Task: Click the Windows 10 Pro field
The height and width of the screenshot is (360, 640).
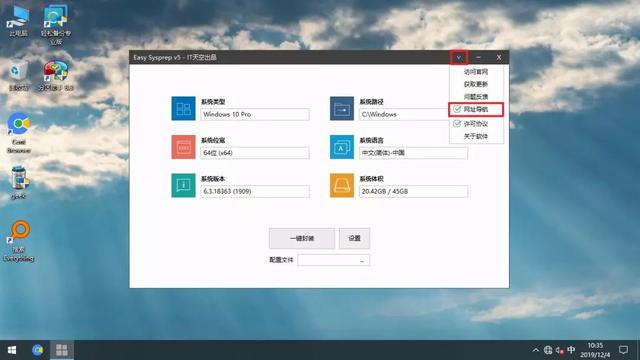Action: click(x=255, y=114)
